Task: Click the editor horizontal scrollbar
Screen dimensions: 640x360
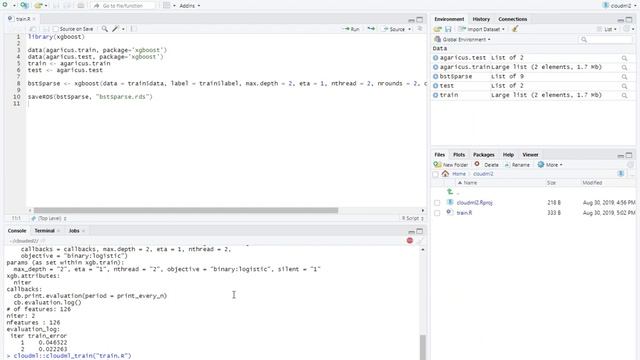Action: [186, 210]
